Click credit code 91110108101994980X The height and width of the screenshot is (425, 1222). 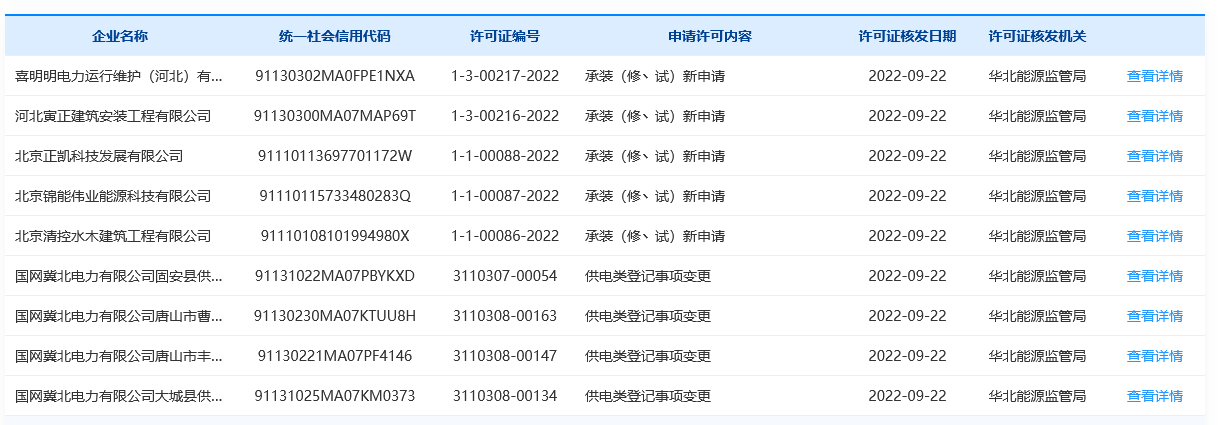pyautogui.click(x=335, y=236)
